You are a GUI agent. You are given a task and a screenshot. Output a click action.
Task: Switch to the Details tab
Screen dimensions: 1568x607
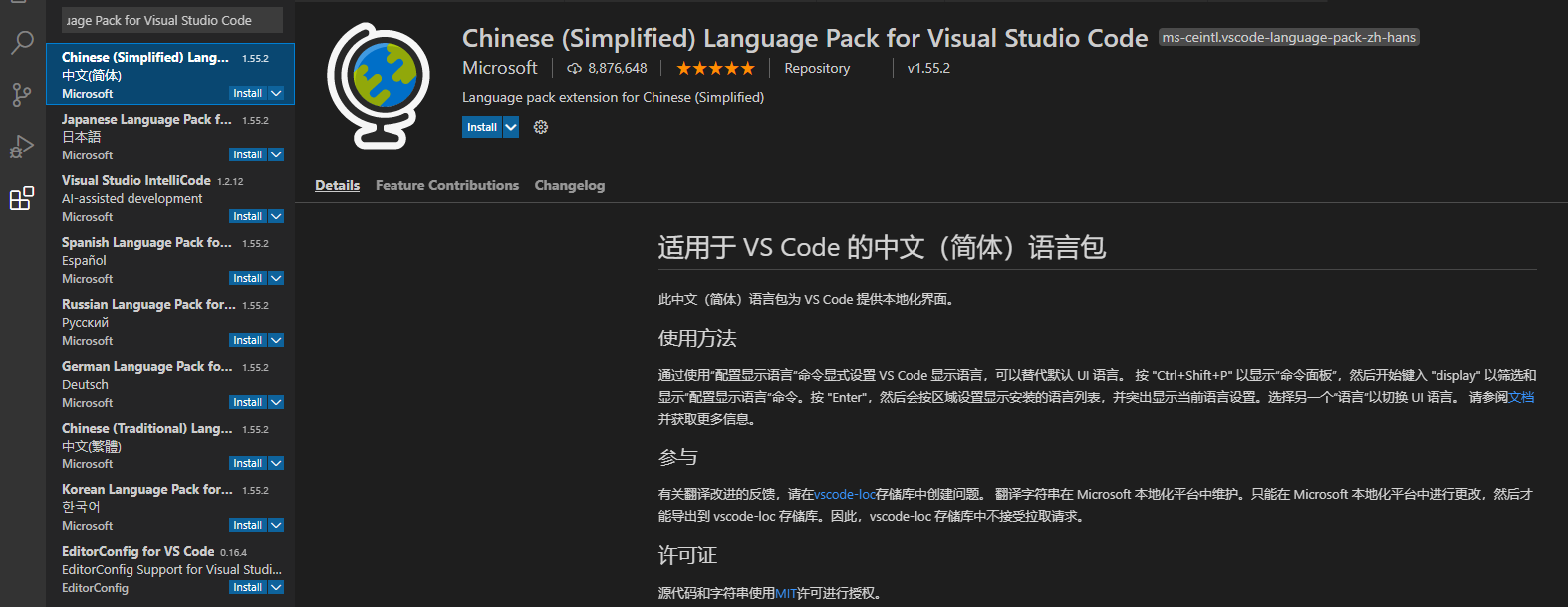click(338, 185)
